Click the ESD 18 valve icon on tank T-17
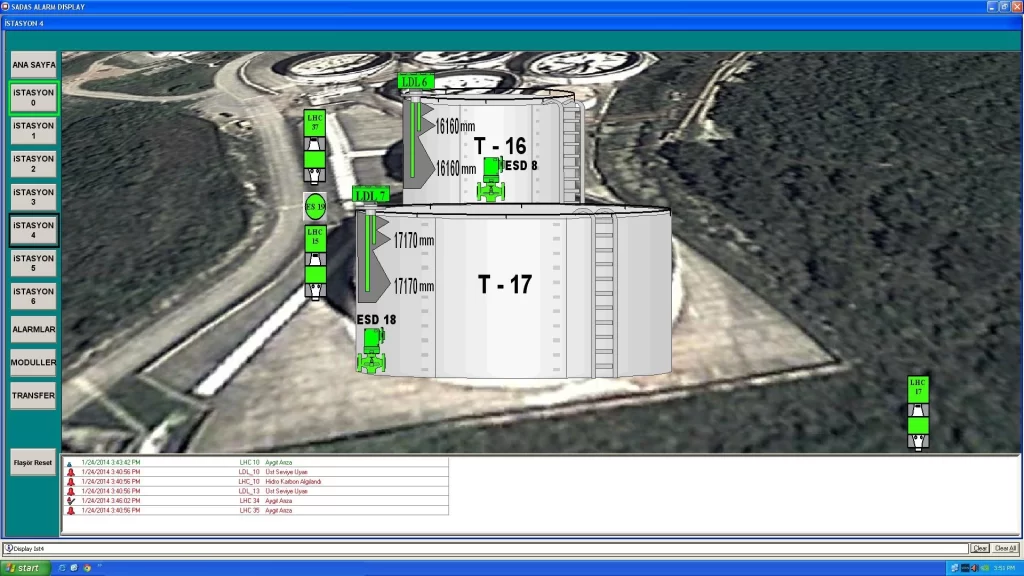 (371, 351)
